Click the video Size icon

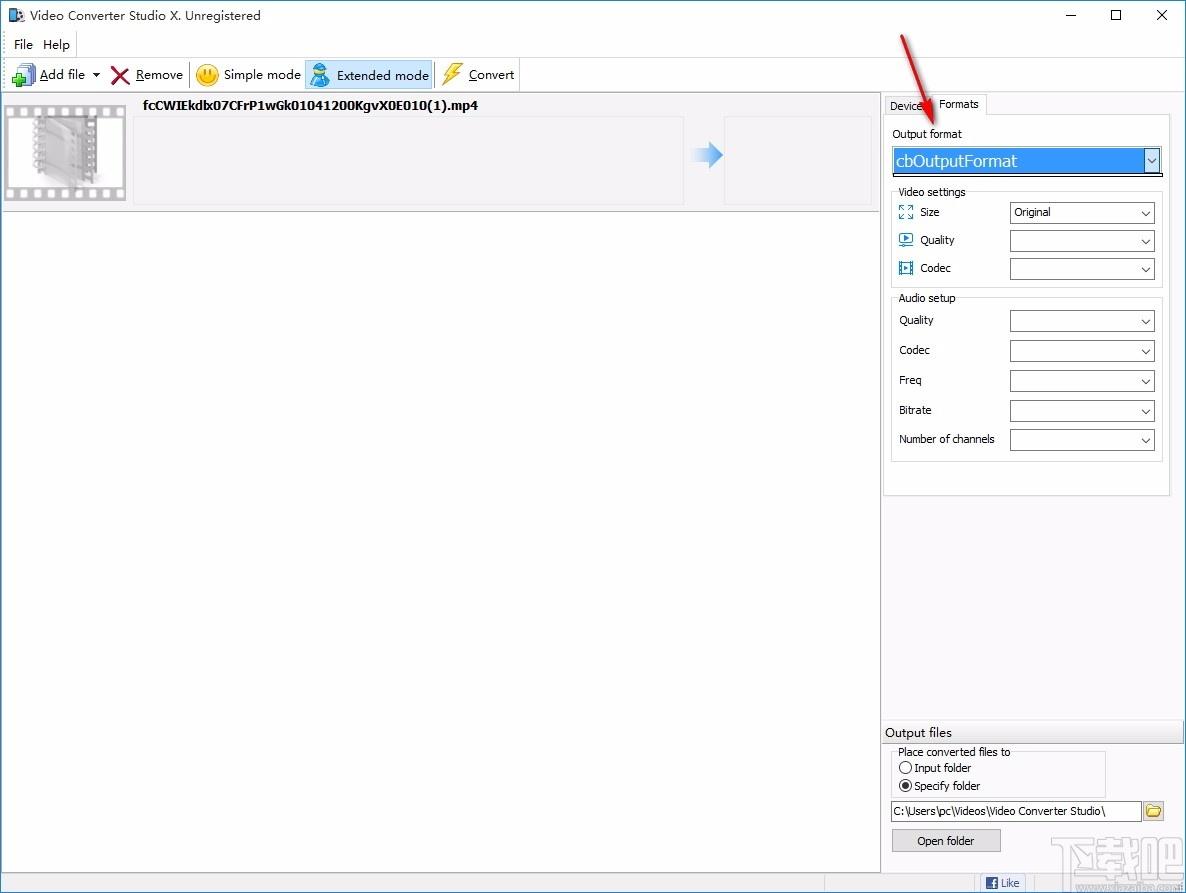(905, 212)
